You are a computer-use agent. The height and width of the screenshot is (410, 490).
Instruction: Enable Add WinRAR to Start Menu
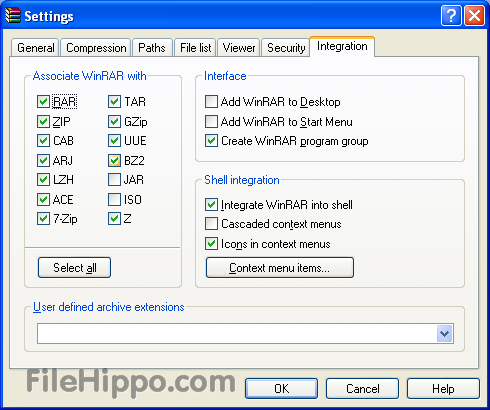211,121
